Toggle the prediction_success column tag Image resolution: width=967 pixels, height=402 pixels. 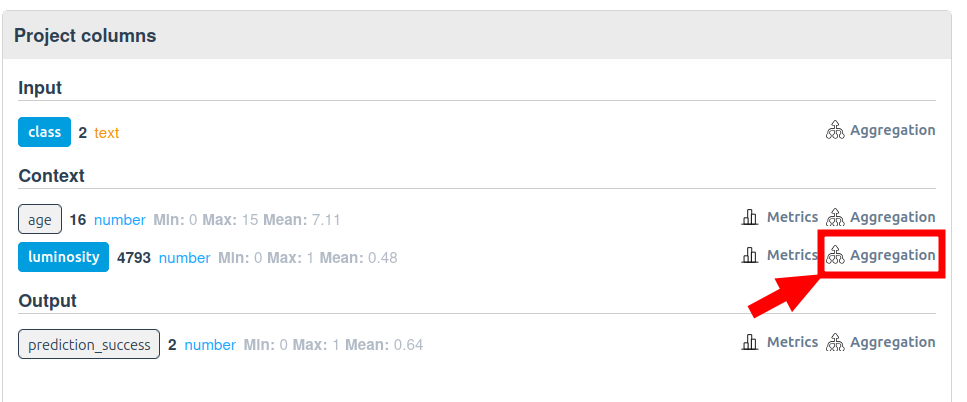(89, 344)
